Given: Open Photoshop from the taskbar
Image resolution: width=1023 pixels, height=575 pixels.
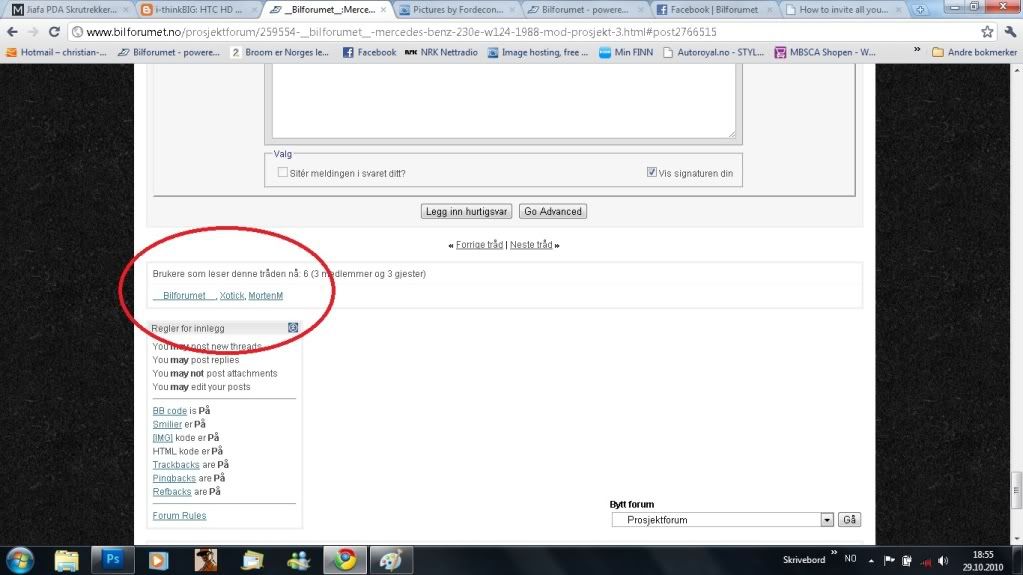Looking at the screenshot, I should [x=112, y=559].
